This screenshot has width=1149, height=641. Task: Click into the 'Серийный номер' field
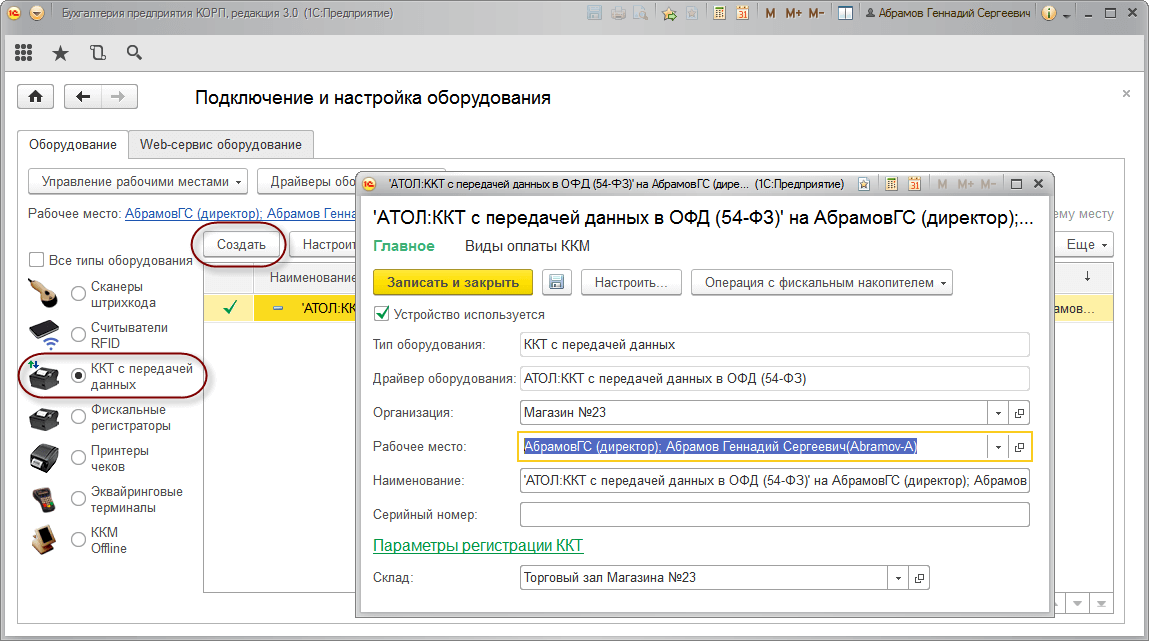775,514
